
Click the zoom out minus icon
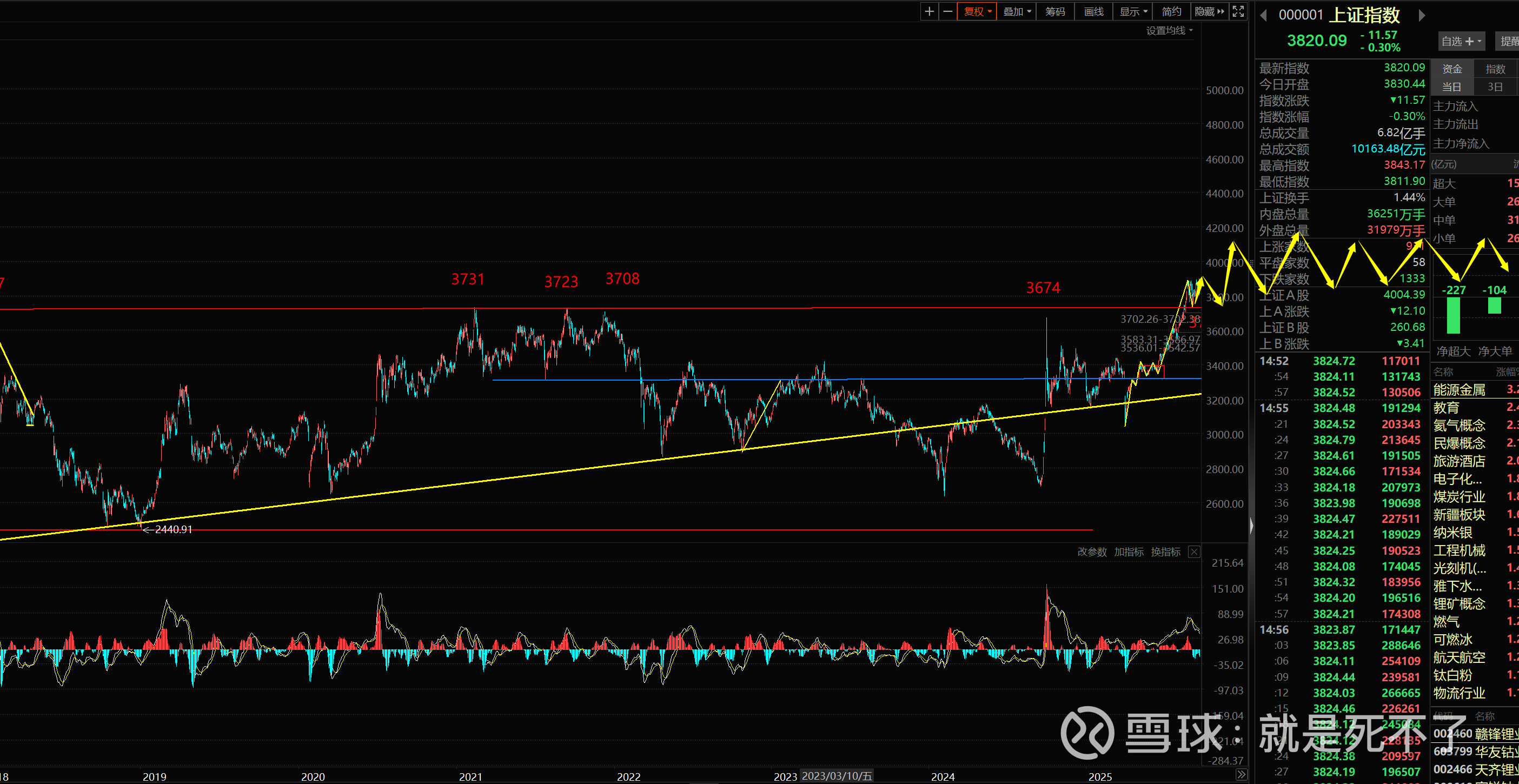pyautogui.click(x=947, y=11)
